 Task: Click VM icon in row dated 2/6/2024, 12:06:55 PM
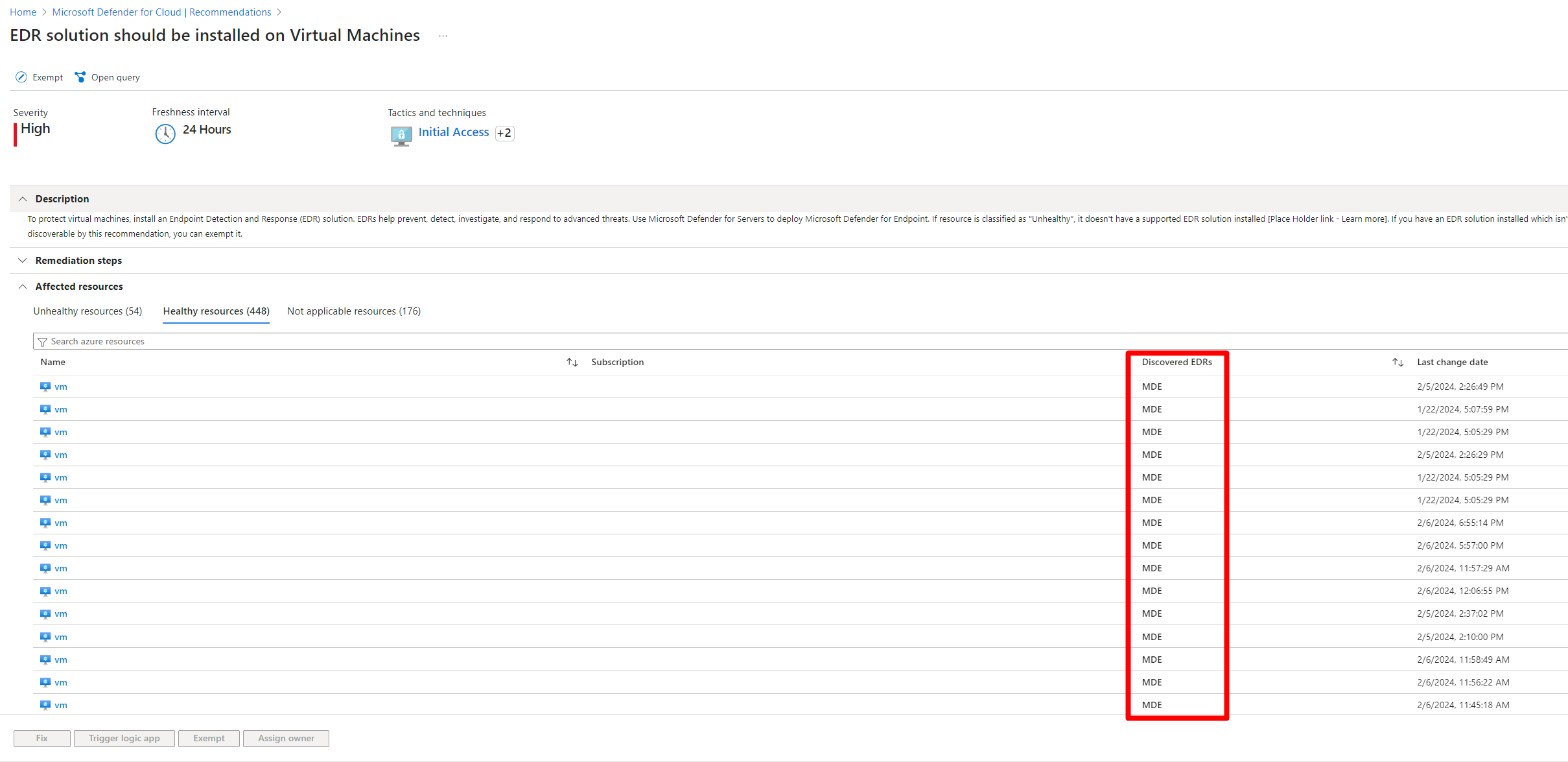[x=45, y=591]
